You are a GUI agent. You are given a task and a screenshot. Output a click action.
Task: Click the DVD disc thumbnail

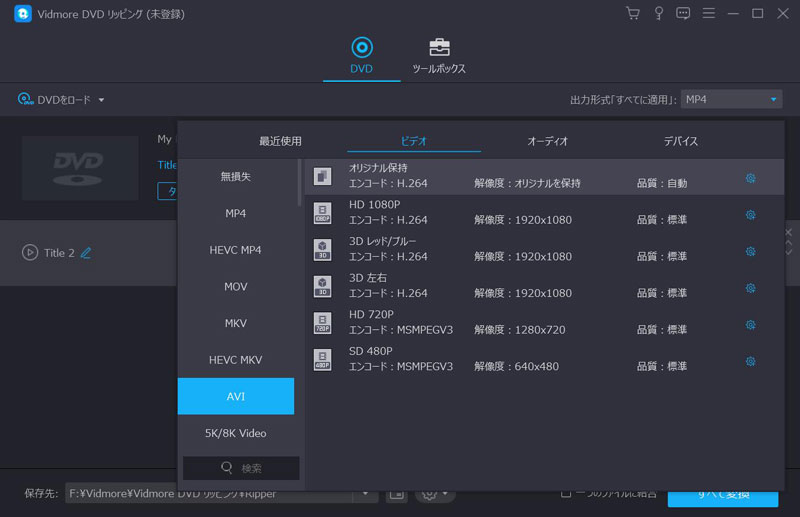(x=80, y=167)
